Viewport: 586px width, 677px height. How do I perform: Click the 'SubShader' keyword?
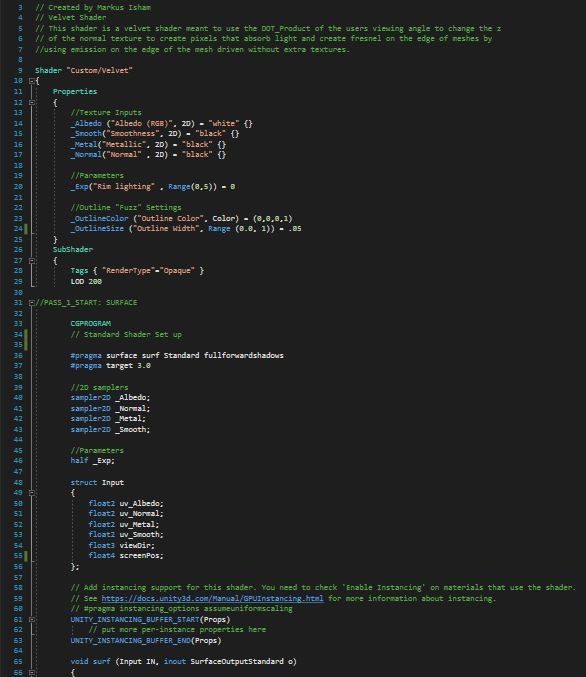click(73, 250)
